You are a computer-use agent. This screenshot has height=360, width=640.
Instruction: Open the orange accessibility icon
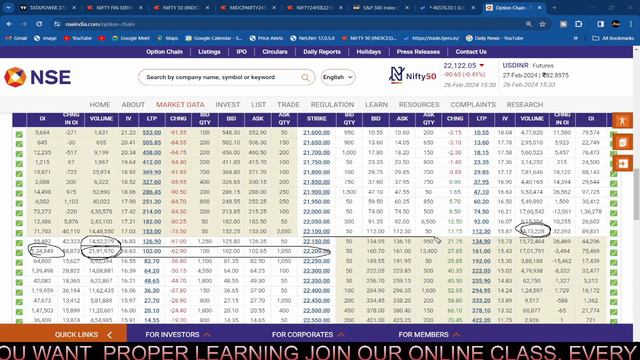pos(622,120)
